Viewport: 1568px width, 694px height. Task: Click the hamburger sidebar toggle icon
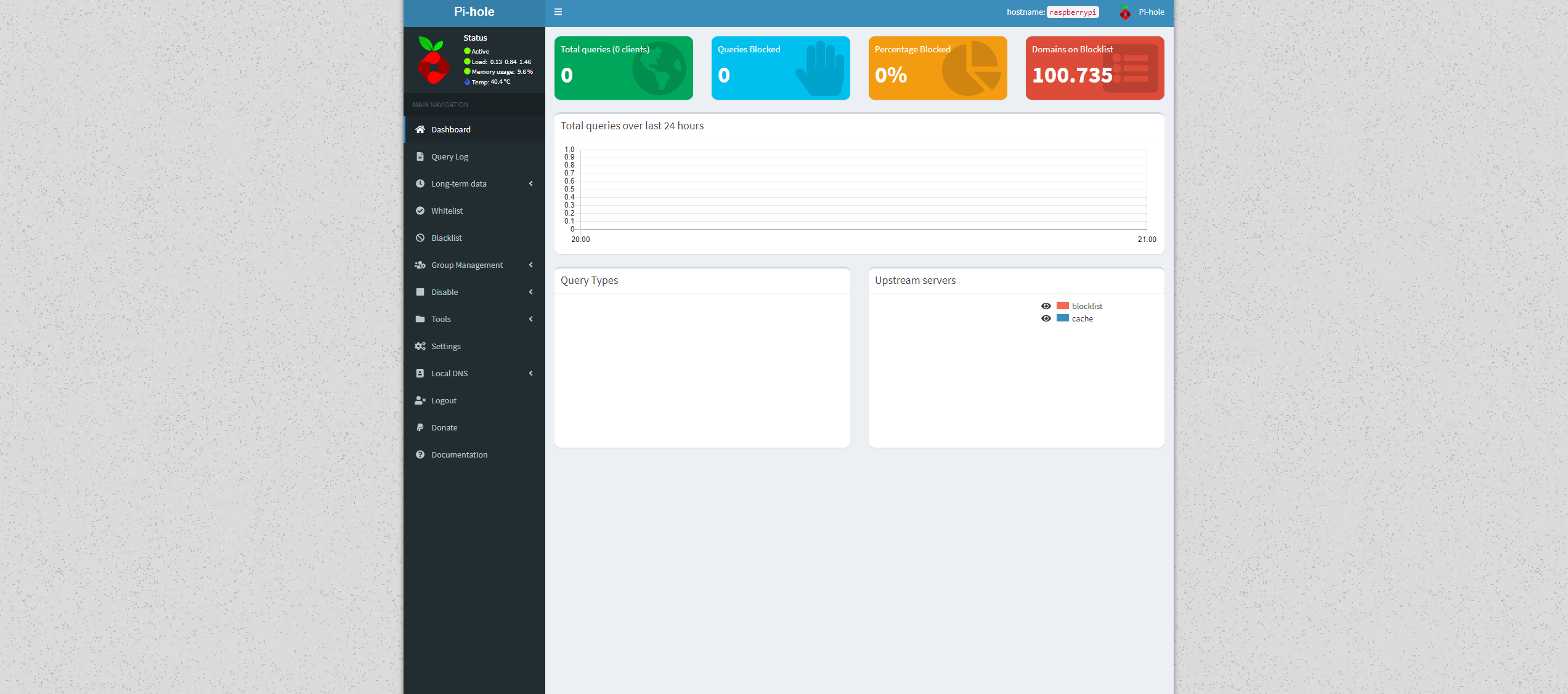coord(558,12)
